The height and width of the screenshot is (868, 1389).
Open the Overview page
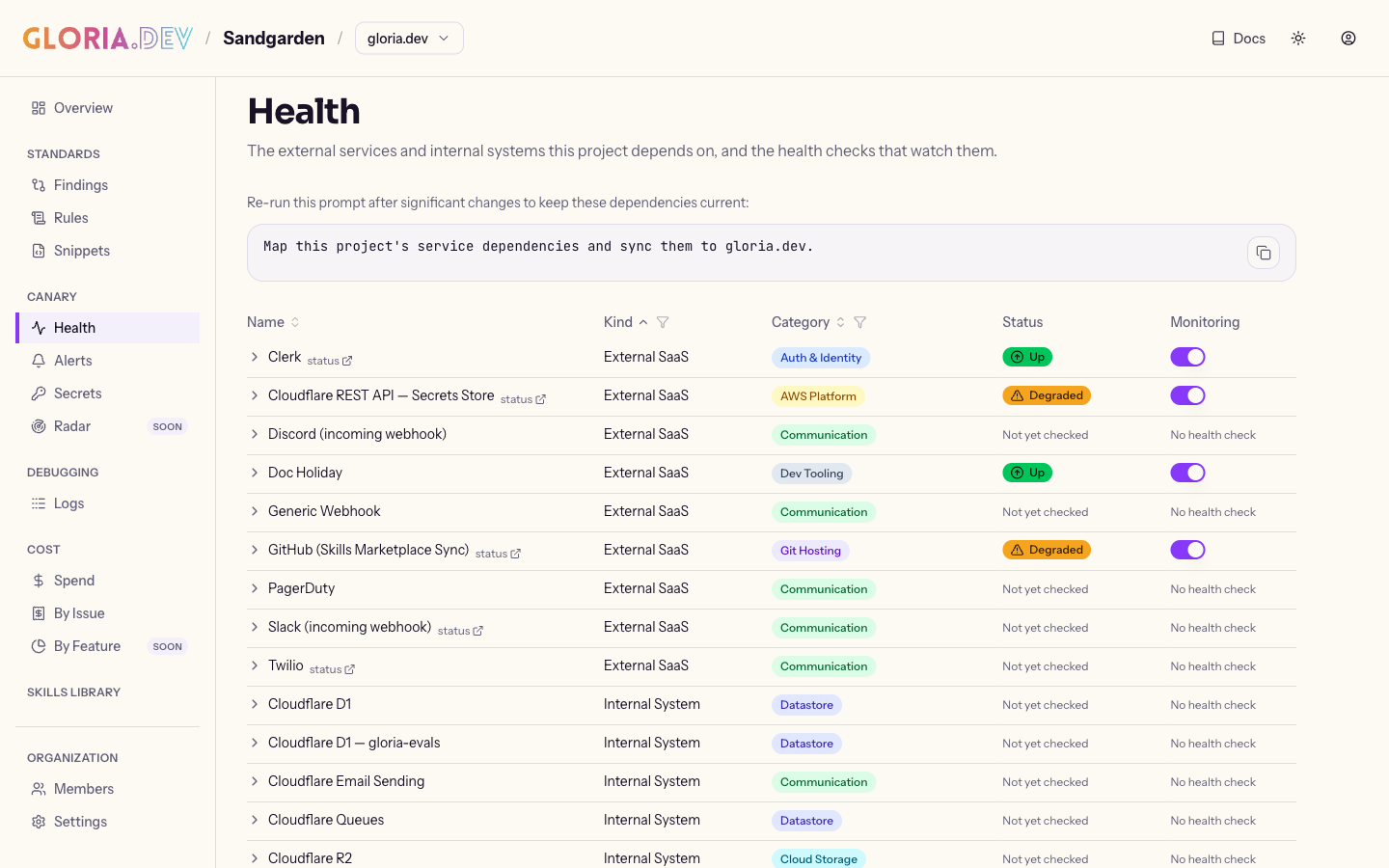click(108, 108)
